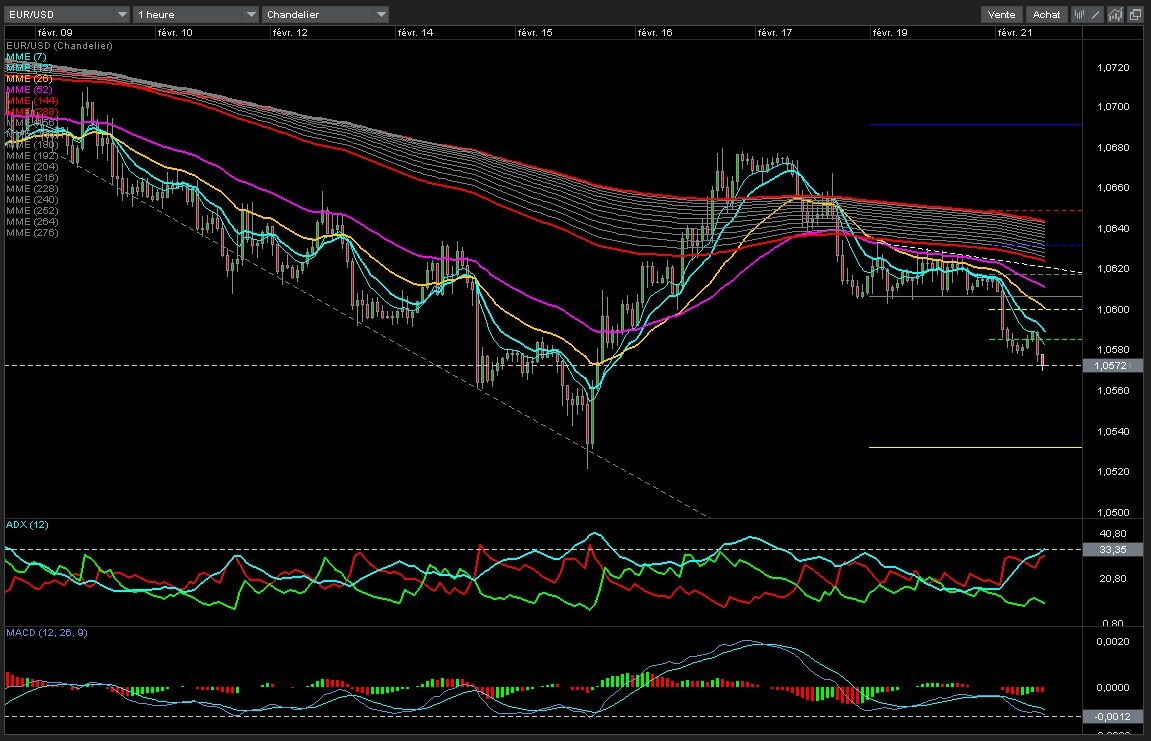Click the 1,0720 price axis label

[1113, 68]
